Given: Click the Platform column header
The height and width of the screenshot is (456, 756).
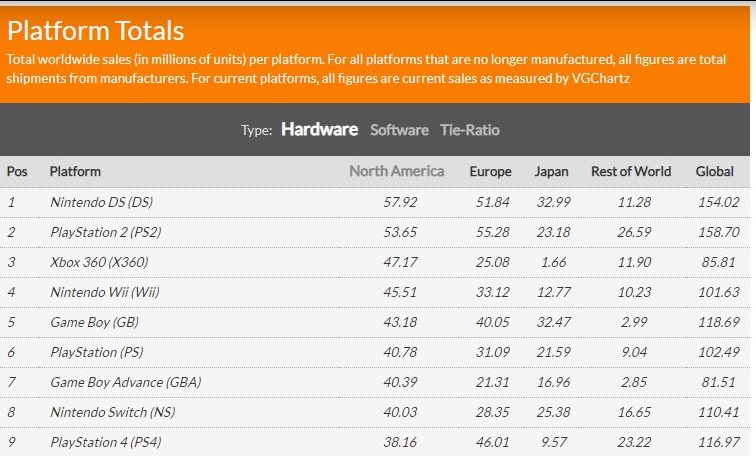Looking at the screenshot, I should coord(75,172).
